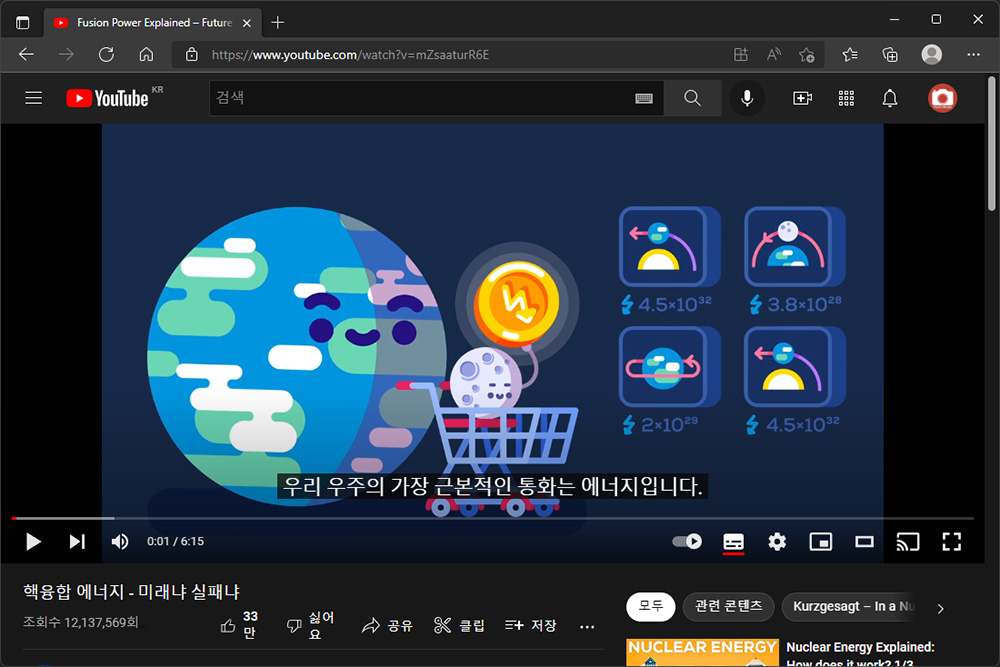Reload the page
1000x667 pixels.
(x=107, y=55)
